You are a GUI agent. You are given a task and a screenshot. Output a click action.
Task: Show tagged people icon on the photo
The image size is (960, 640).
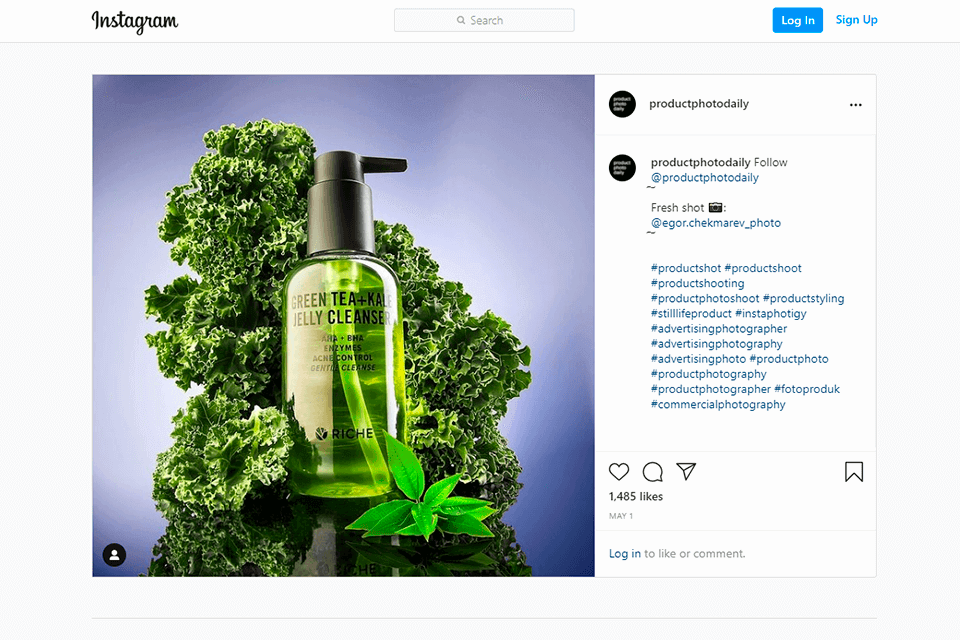tap(114, 555)
